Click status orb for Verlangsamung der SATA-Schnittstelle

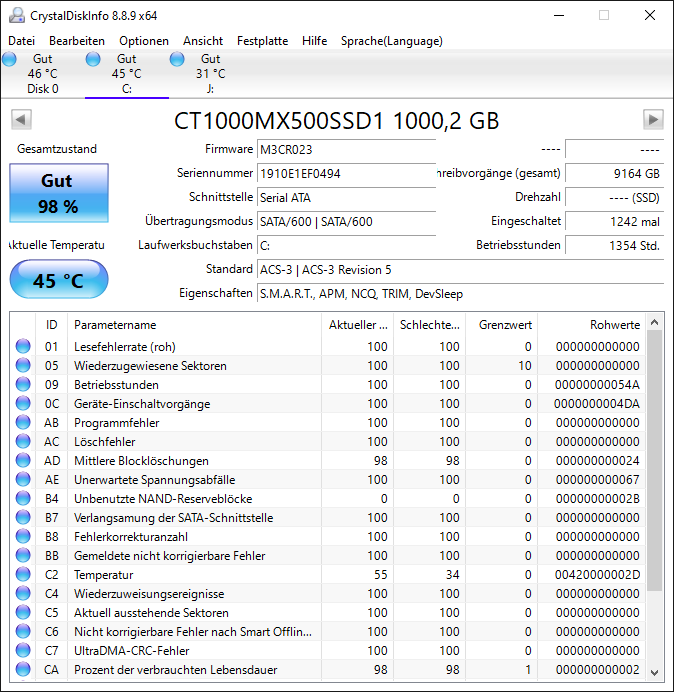[x=23, y=517]
